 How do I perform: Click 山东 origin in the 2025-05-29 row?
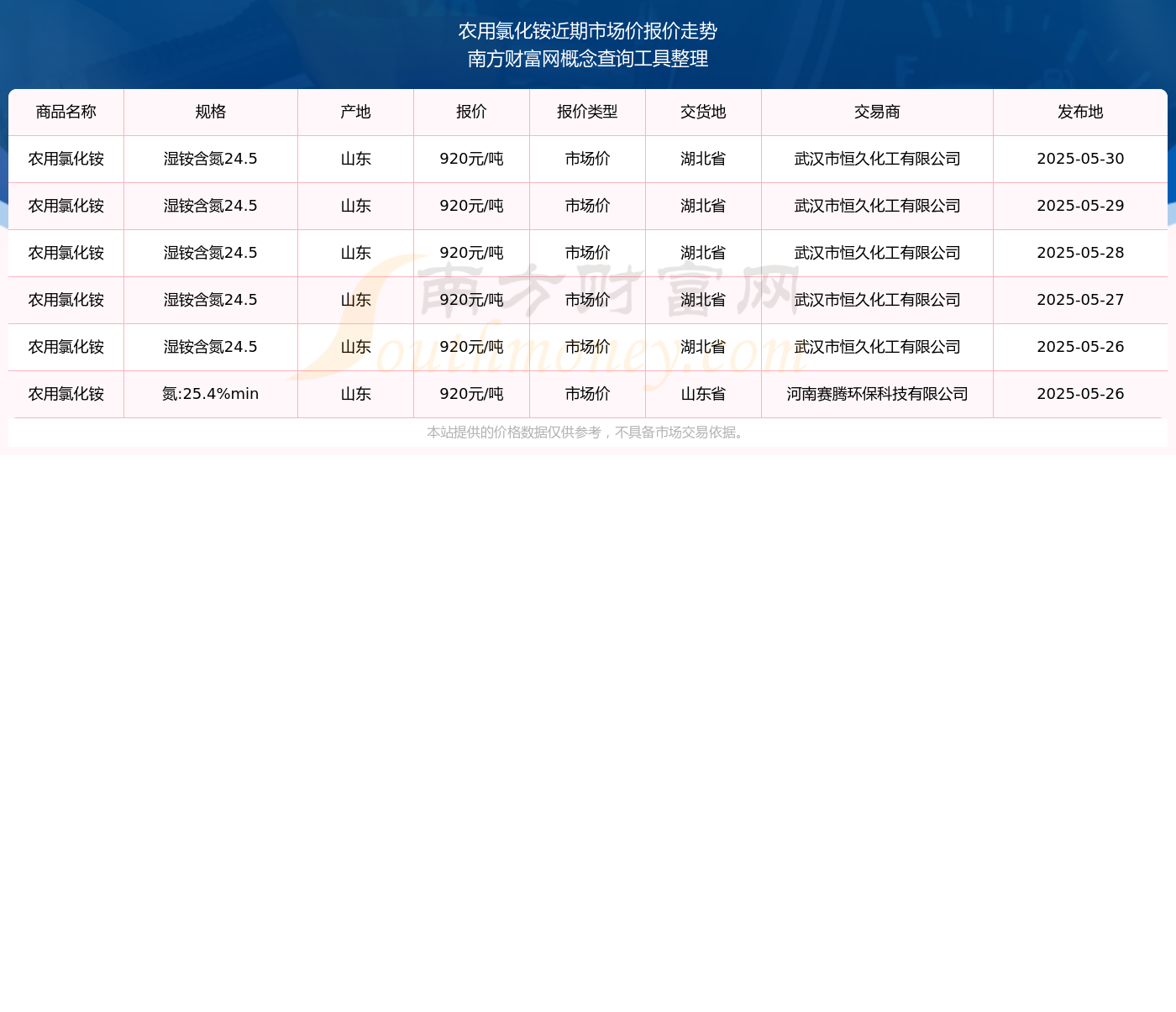click(355, 206)
